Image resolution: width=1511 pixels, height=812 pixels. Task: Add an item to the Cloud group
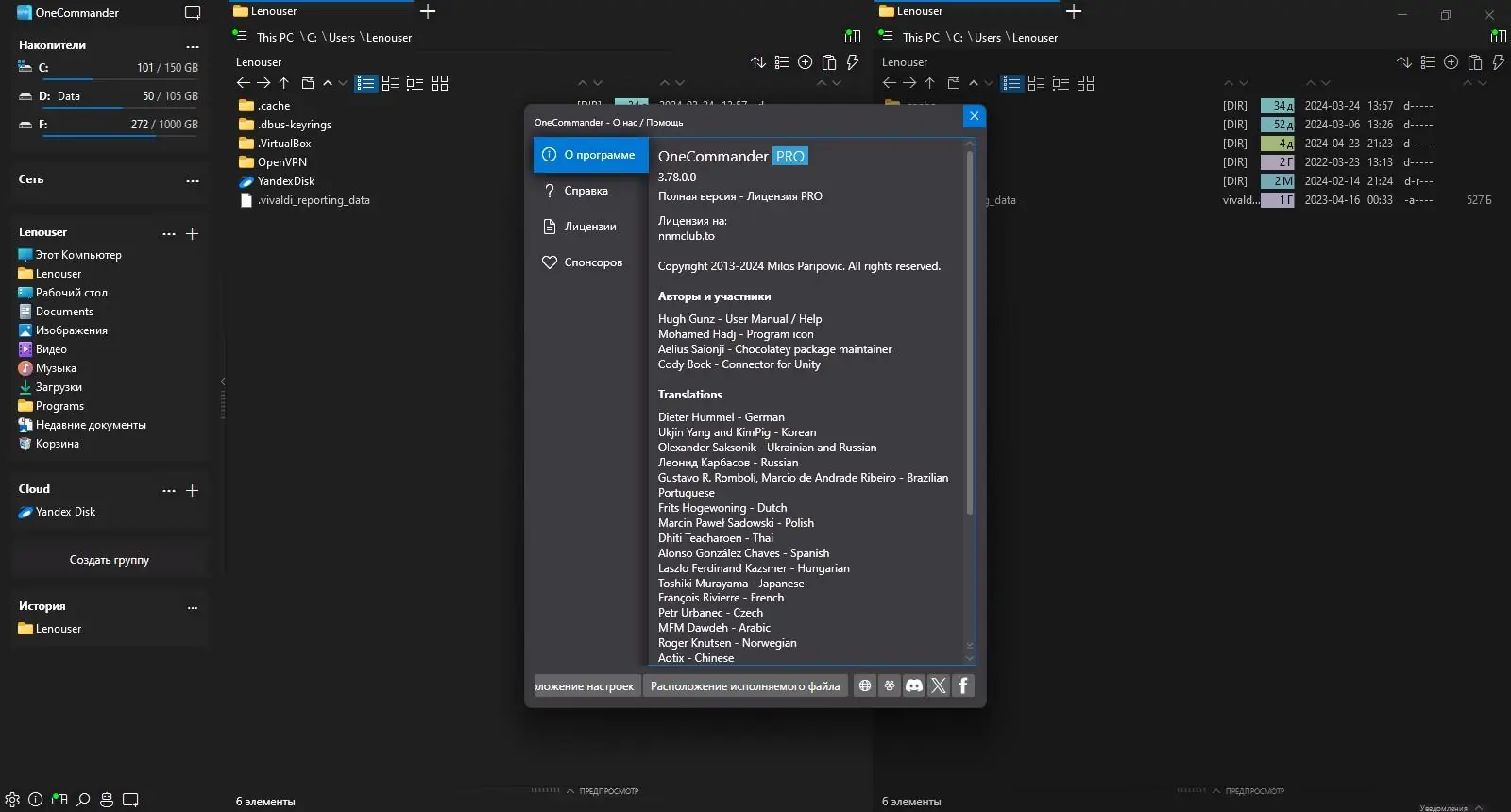[193, 490]
